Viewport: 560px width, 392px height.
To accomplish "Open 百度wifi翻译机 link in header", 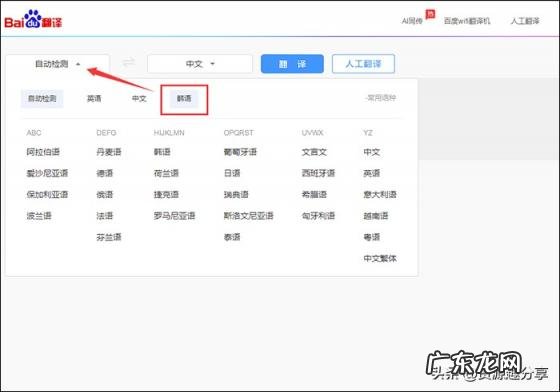I will 467,21.
